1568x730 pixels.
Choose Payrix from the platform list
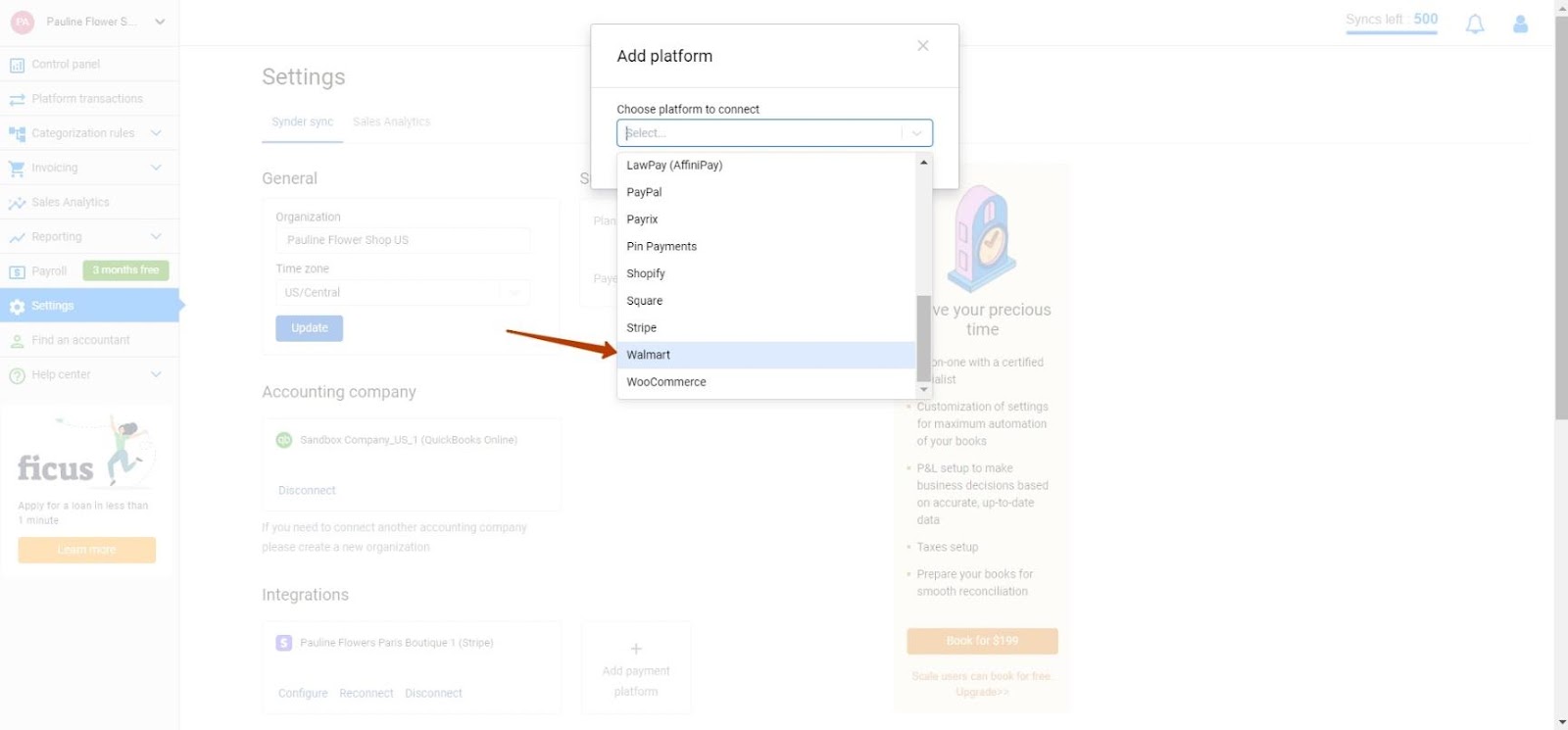[766, 219]
